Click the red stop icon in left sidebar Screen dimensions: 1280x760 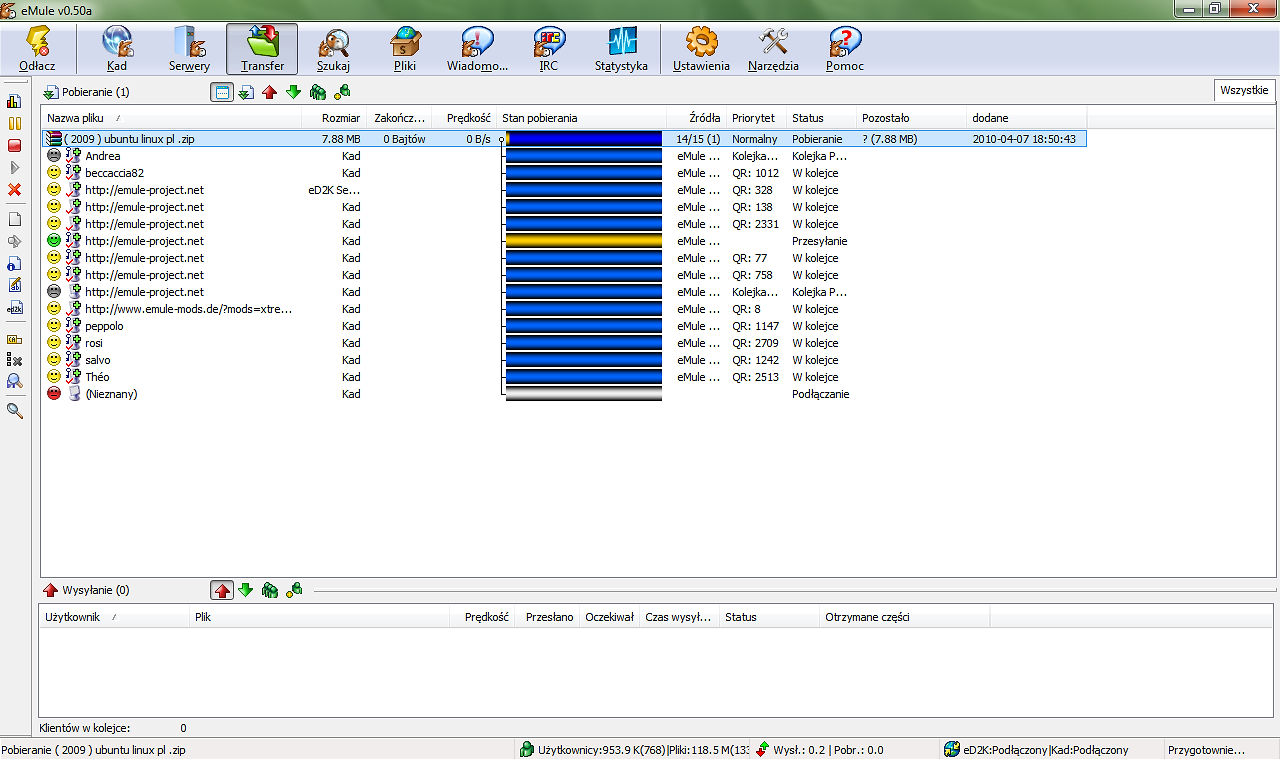15,145
